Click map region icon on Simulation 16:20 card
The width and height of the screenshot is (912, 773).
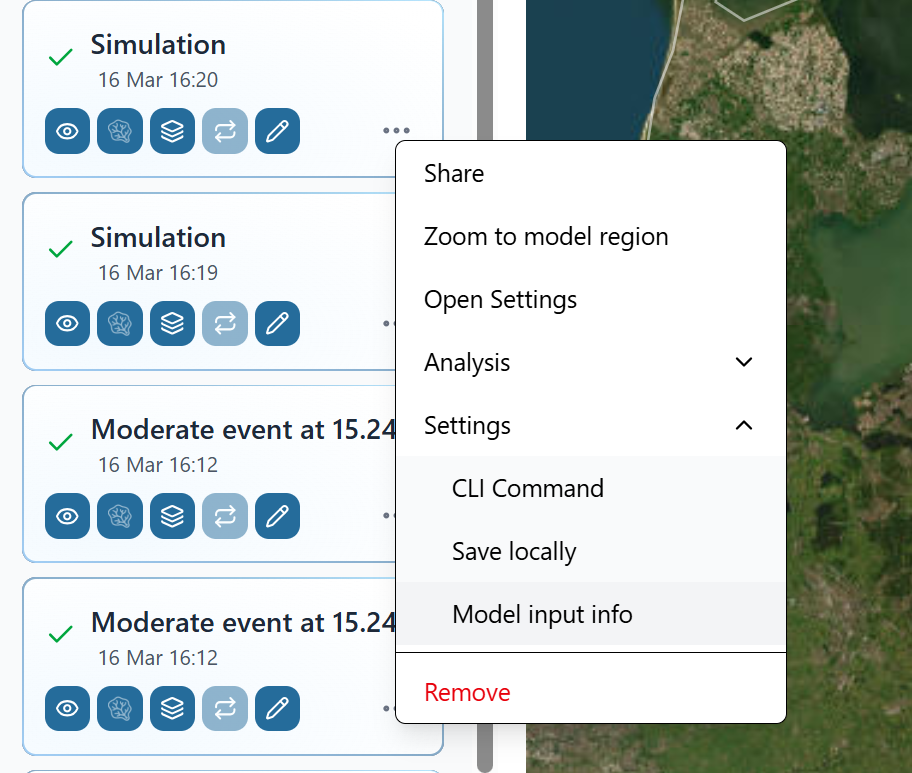coord(120,132)
